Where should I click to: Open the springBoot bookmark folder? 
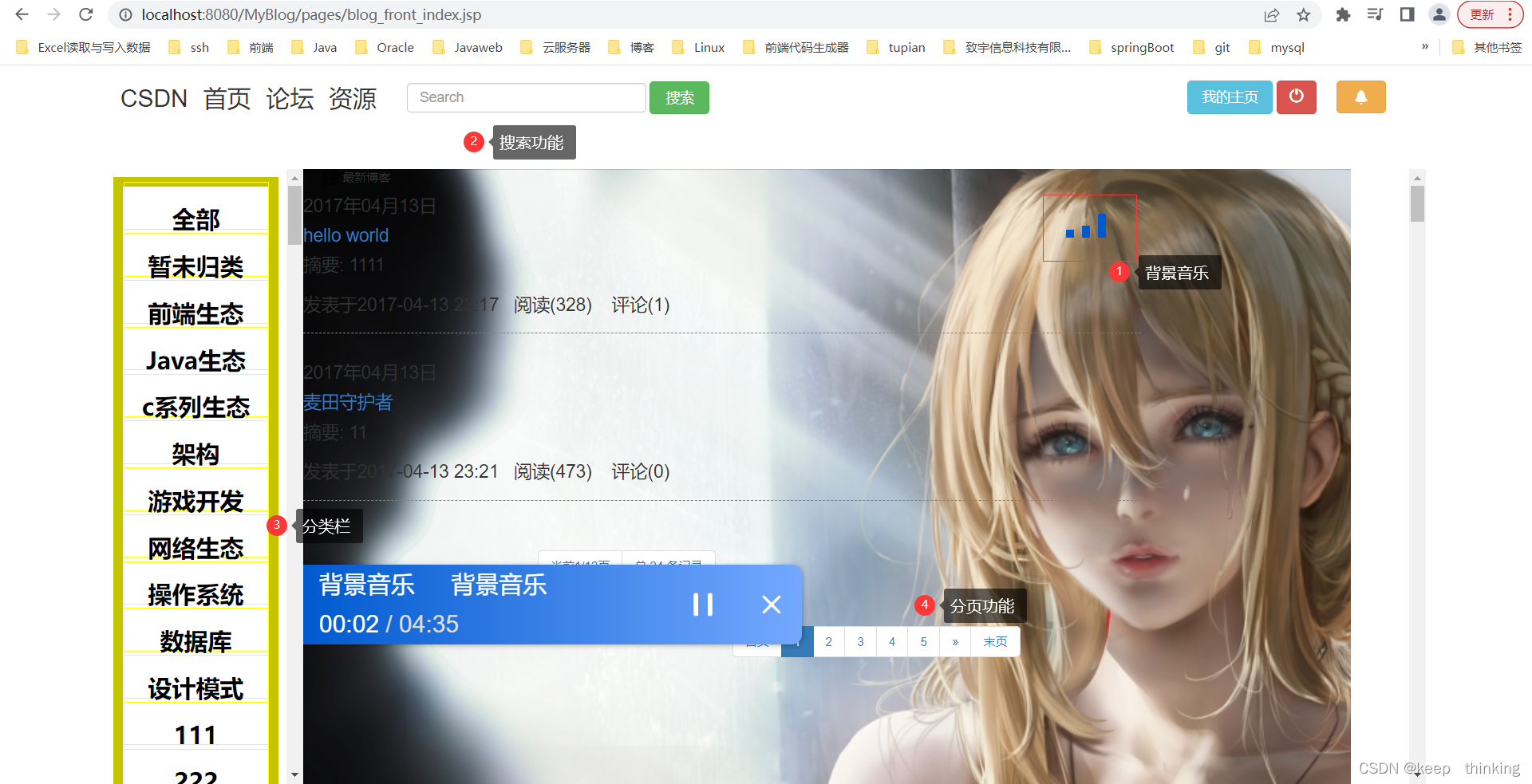(1131, 47)
